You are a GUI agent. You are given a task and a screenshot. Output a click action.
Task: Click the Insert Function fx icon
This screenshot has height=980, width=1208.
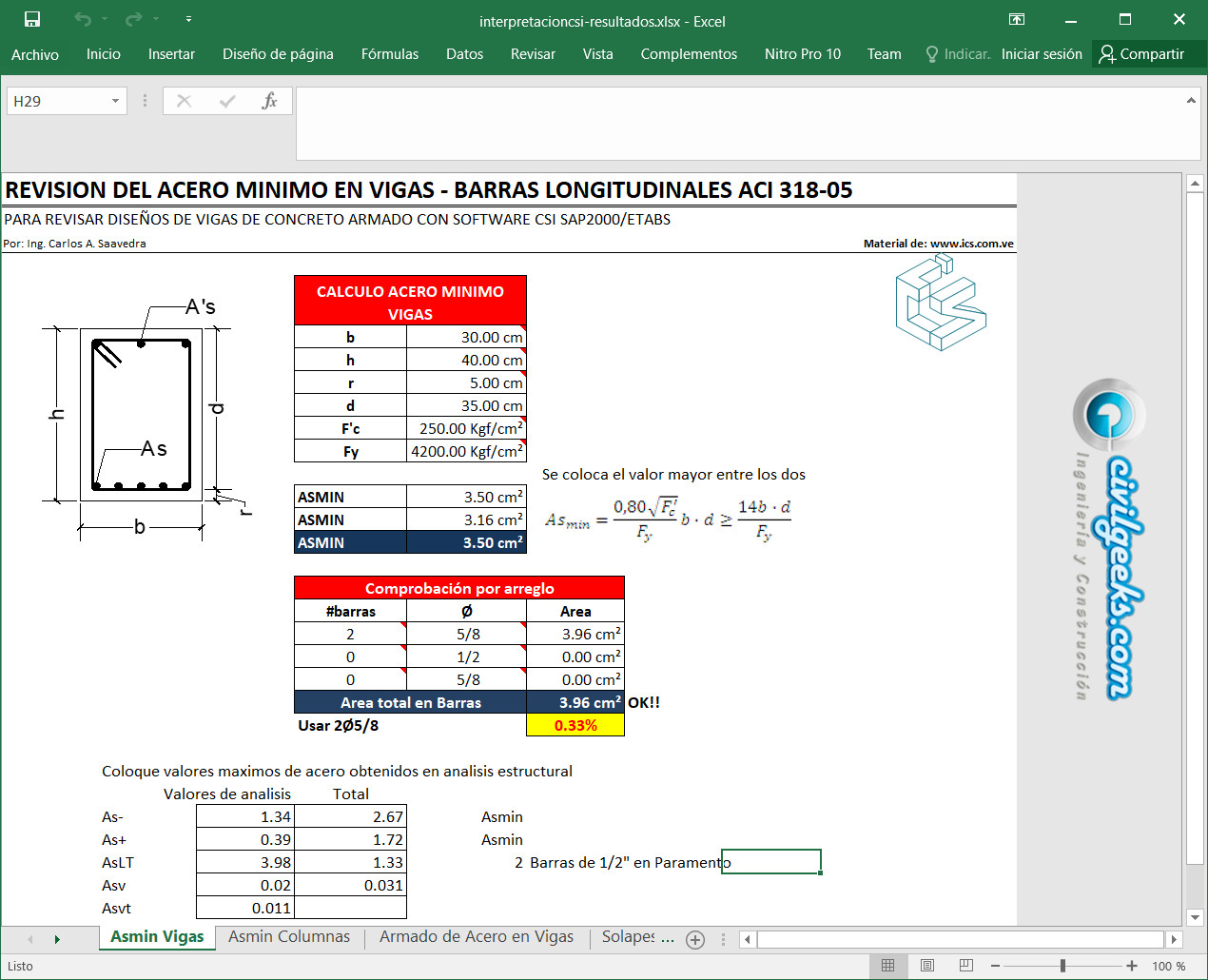click(x=269, y=101)
